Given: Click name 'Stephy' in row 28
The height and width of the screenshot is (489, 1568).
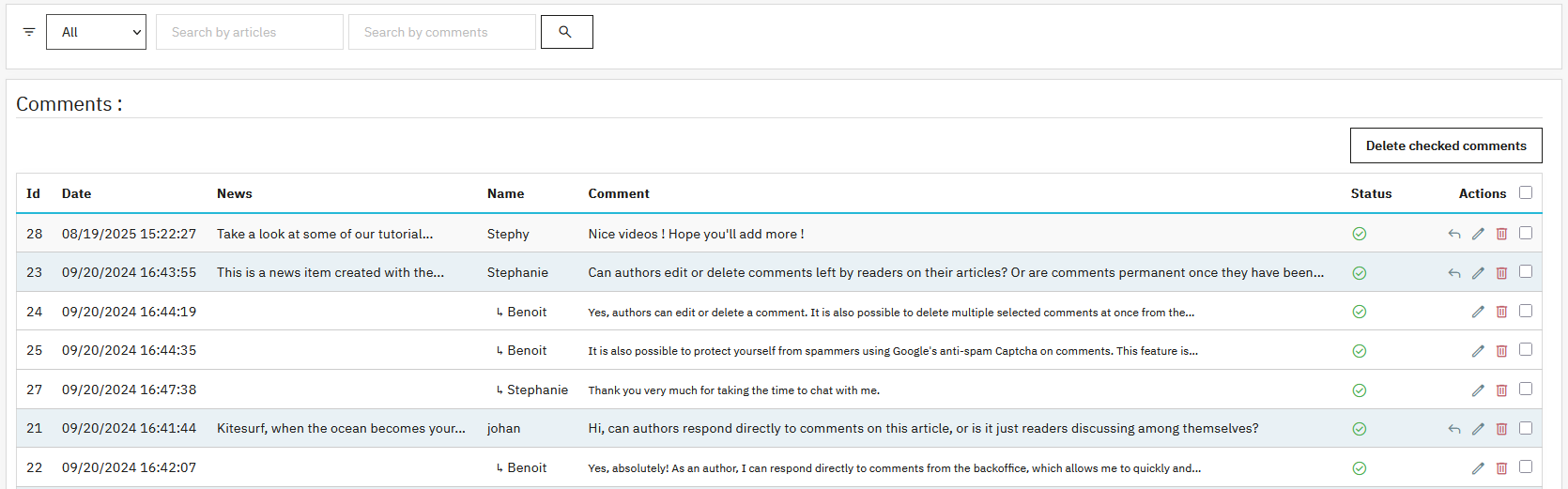Looking at the screenshot, I should (x=508, y=234).
